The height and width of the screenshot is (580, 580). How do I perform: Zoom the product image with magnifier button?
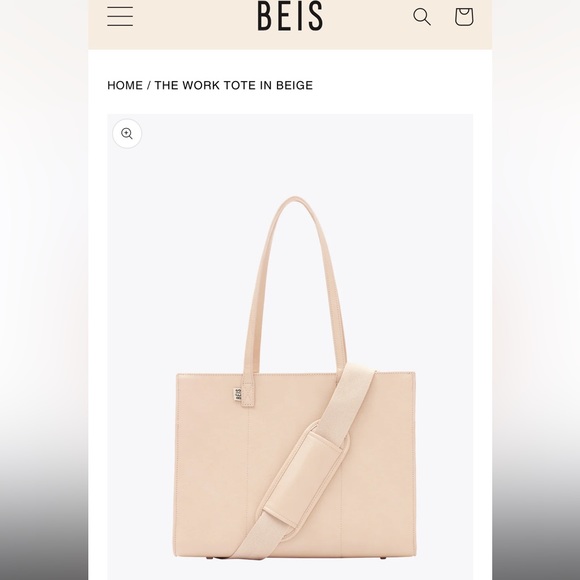127,134
